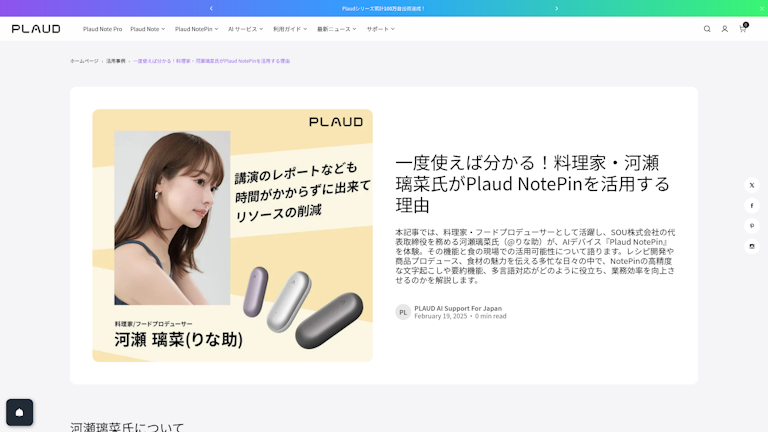Click 活用事例 breadcrumb link
Viewport: 768px width, 432px height.
tap(116, 61)
